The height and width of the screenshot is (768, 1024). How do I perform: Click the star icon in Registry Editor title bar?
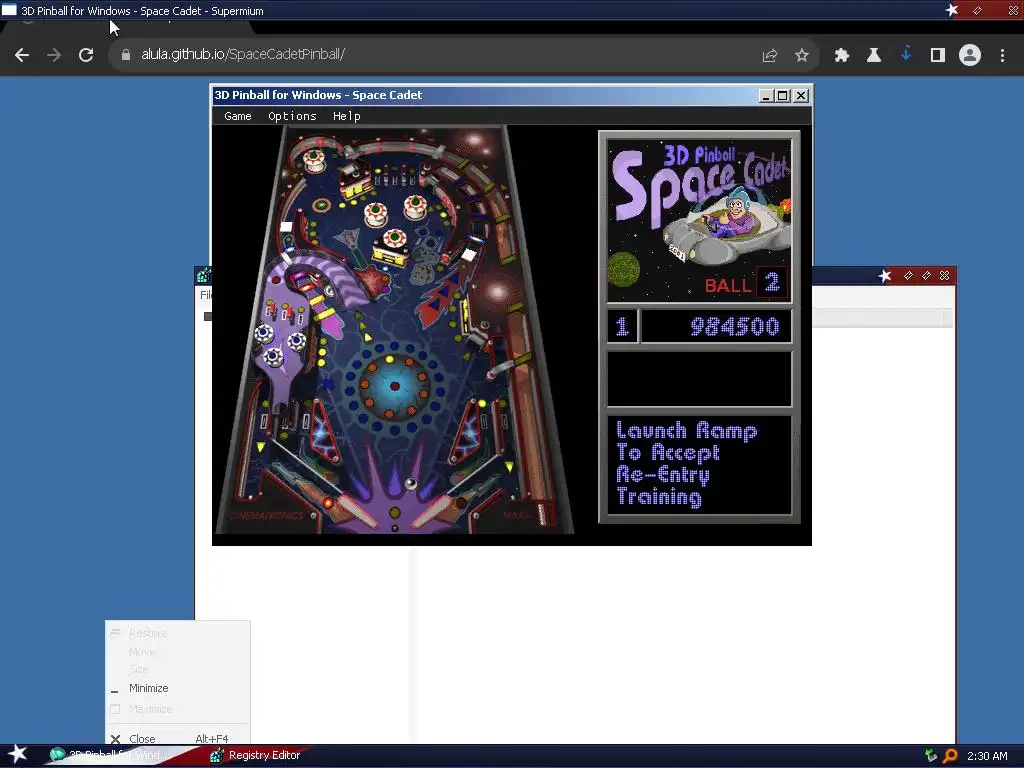pos(885,276)
